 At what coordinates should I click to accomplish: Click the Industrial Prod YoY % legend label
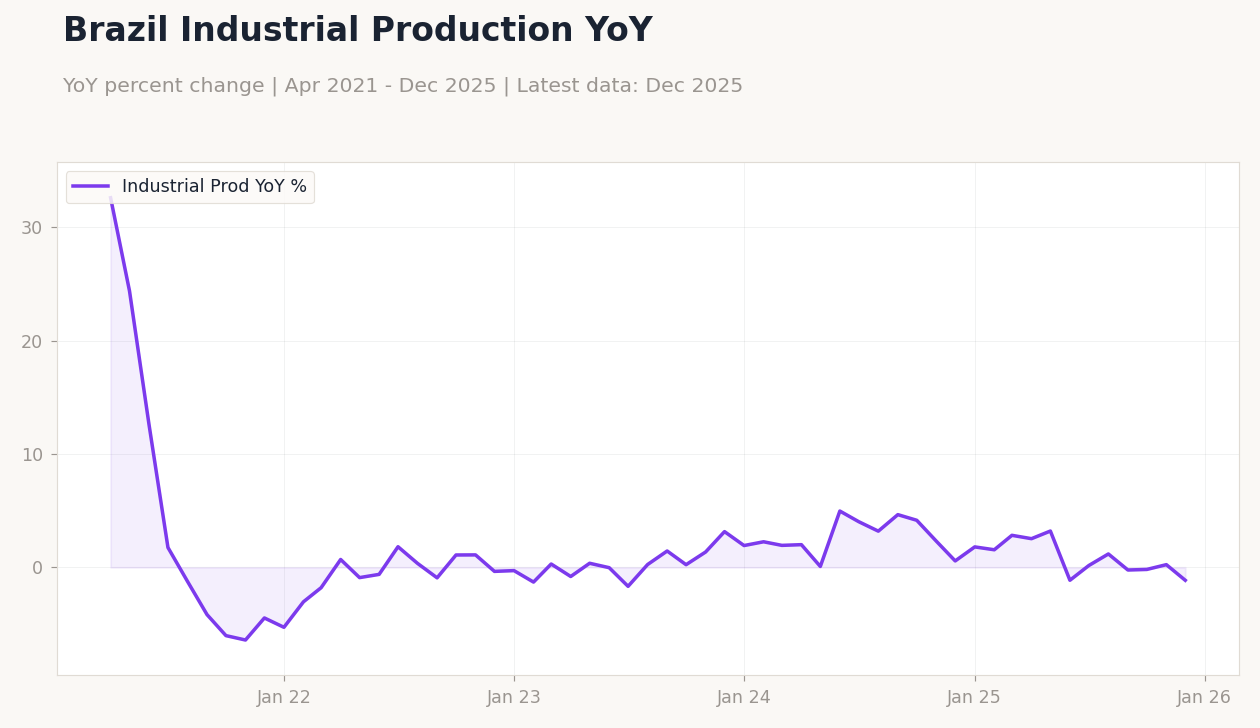click(x=214, y=187)
